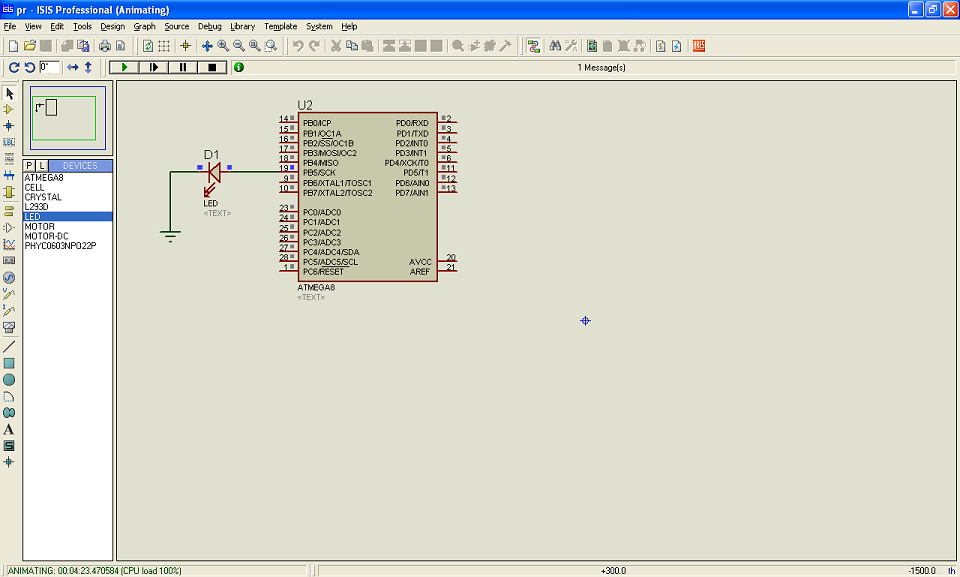Stop the running simulation
The height and width of the screenshot is (577, 960).
(212, 67)
